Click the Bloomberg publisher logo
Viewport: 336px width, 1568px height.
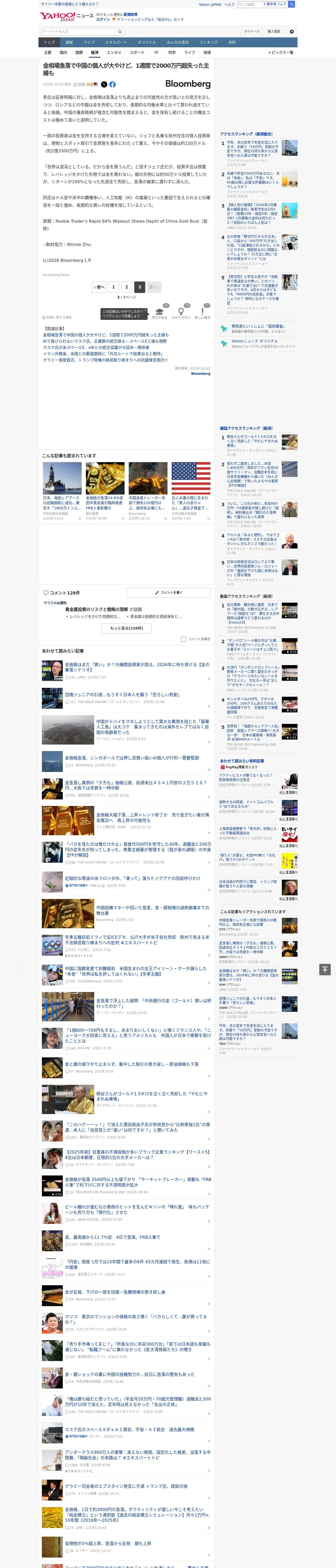(188, 84)
